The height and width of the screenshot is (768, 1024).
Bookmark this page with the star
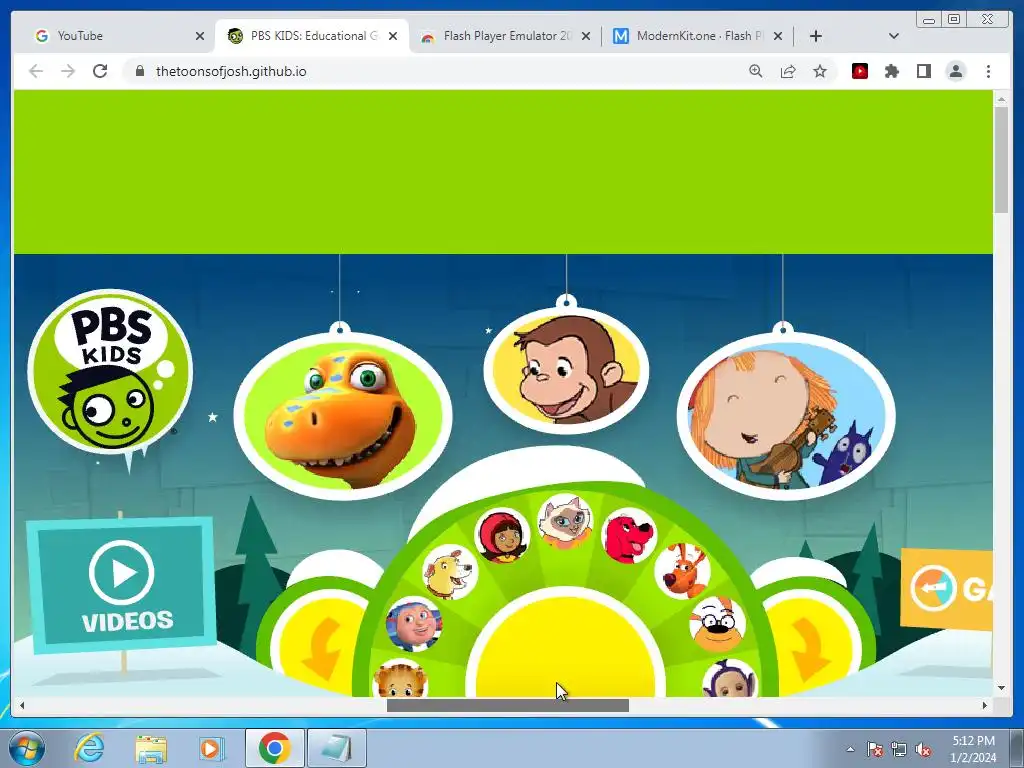[820, 71]
